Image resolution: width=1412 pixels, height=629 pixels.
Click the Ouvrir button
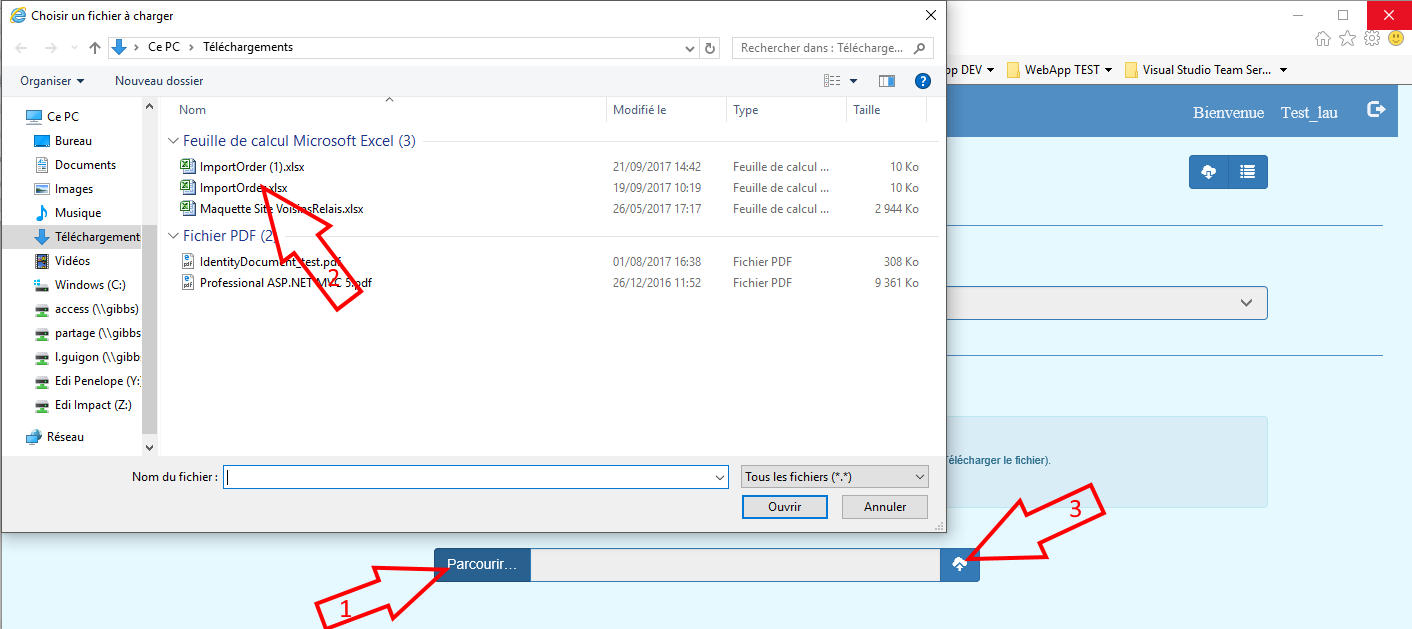[784, 507]
